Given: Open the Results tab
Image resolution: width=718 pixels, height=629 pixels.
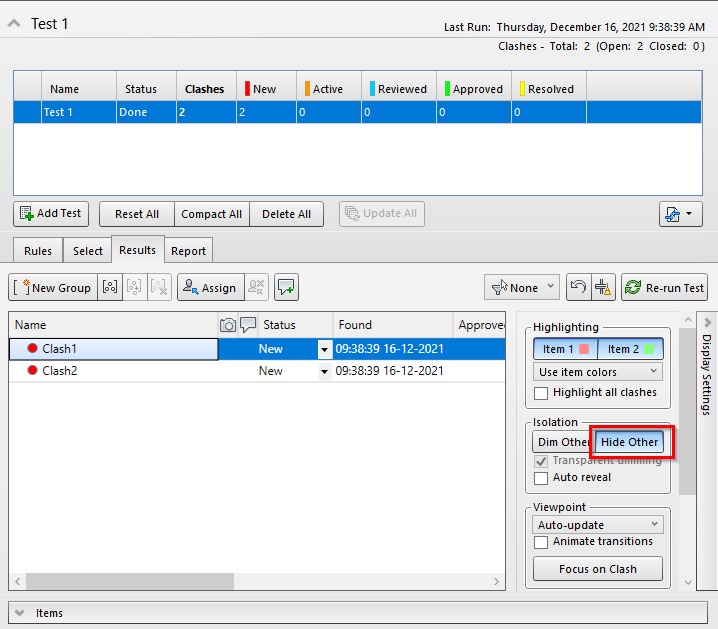Looking at the screenshot, I should tap(137, 250).
